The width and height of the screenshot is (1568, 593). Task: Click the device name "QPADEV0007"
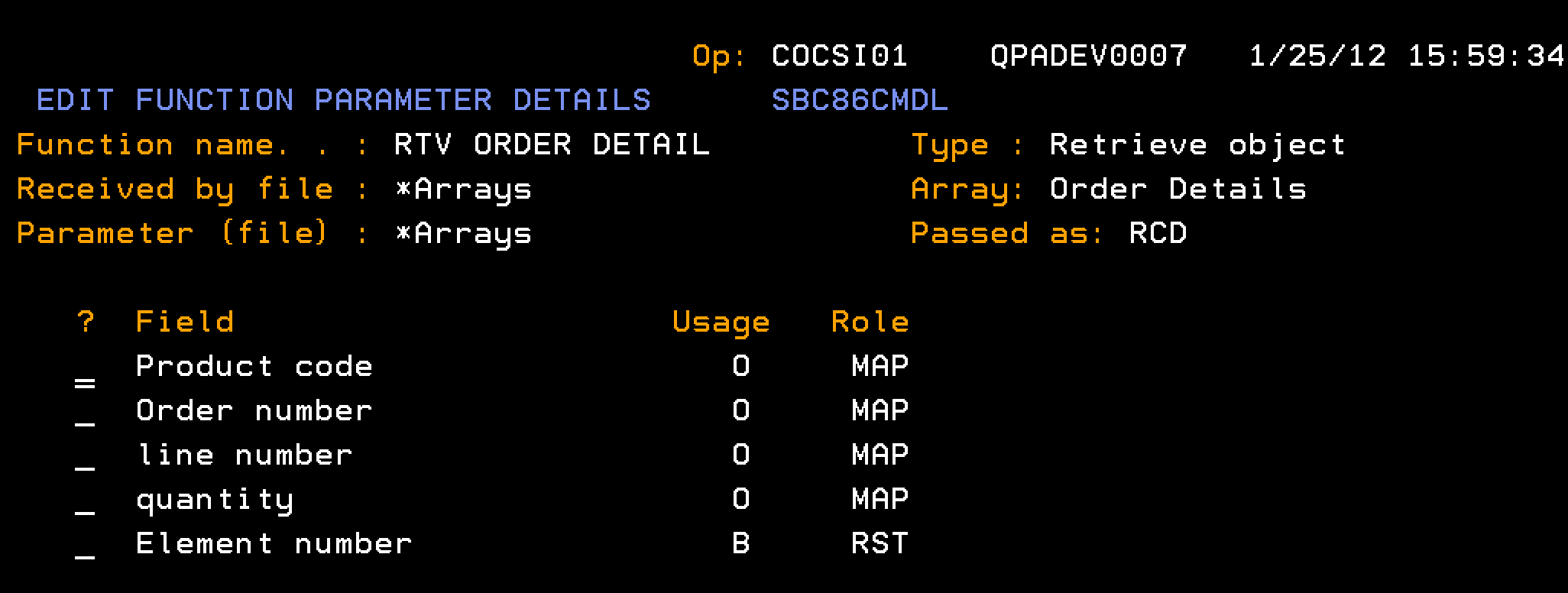coord(1089,57)
